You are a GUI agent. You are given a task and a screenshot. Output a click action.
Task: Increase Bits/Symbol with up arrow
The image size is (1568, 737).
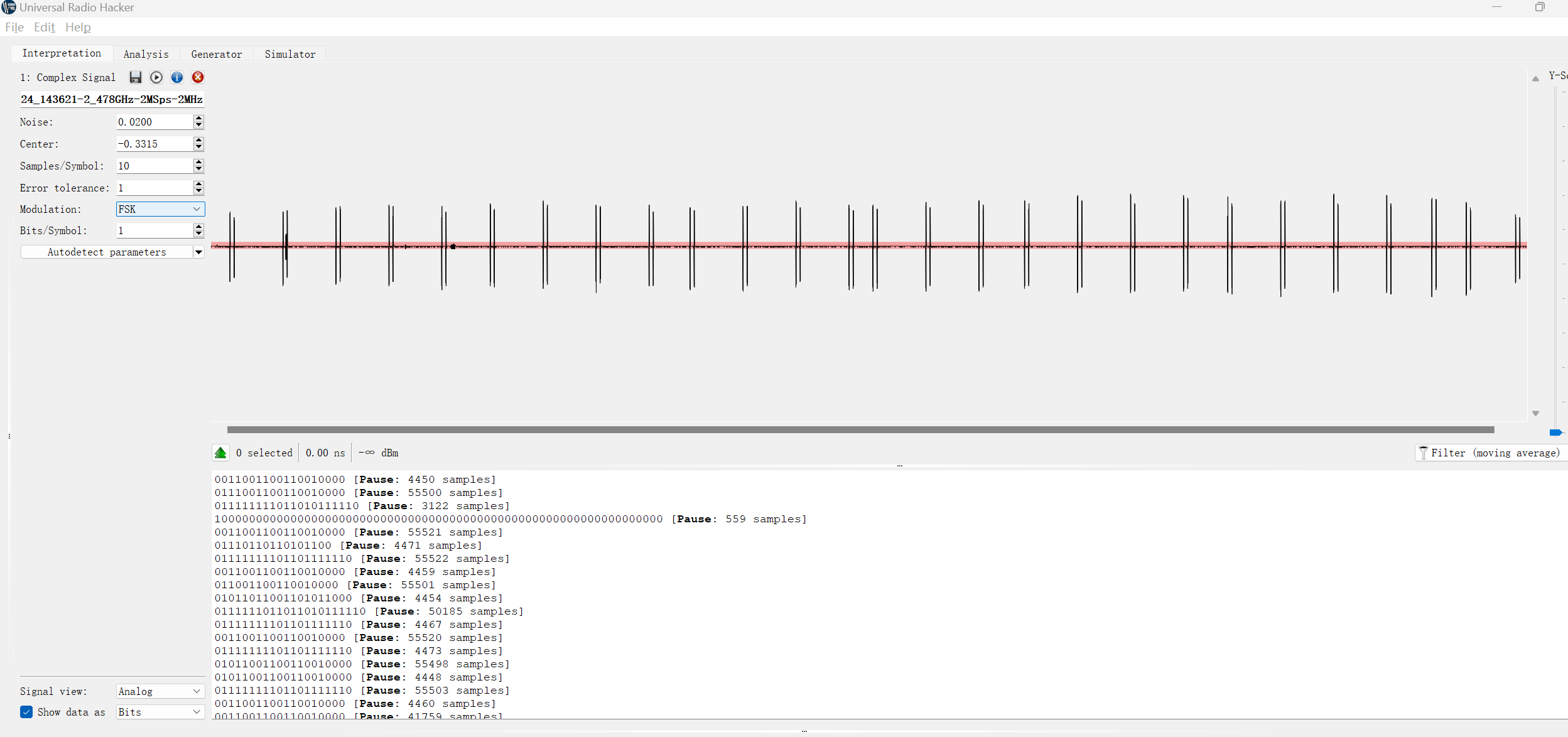point(198,227)
